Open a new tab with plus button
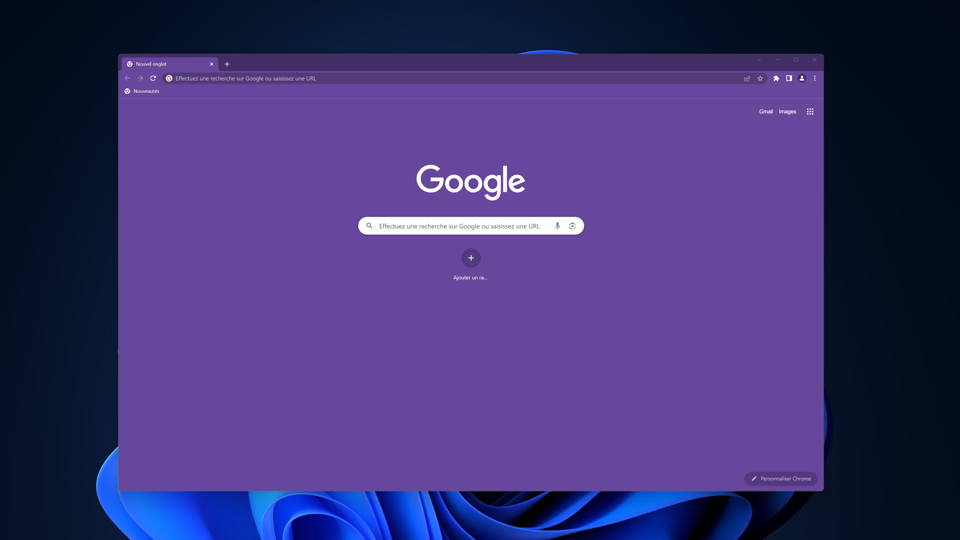The image size is (960, 540). (x=227, y=64)
